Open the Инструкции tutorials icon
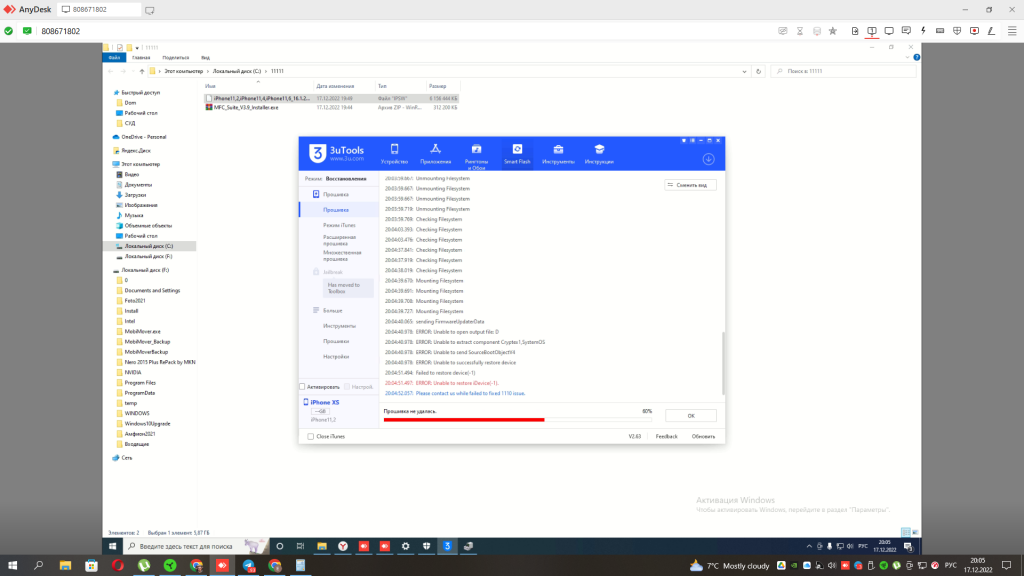 click(599, 153)
